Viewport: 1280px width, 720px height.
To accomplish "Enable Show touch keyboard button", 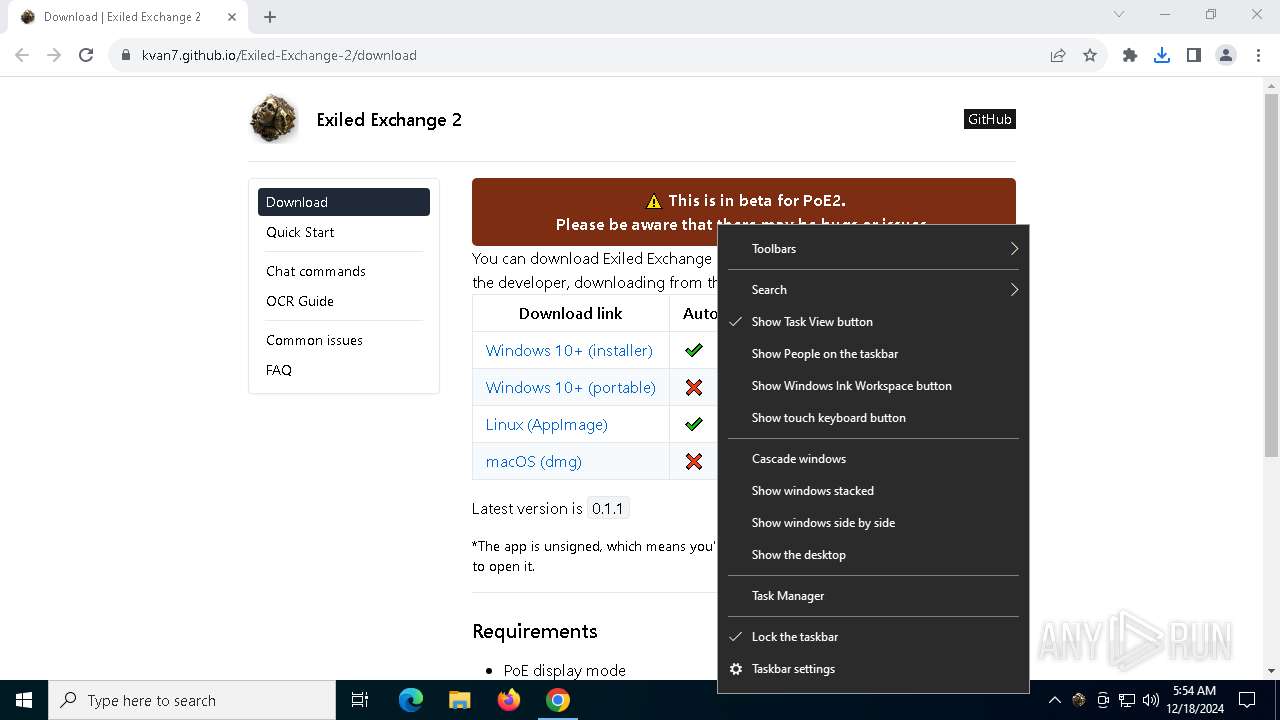I will click(873, 418).
